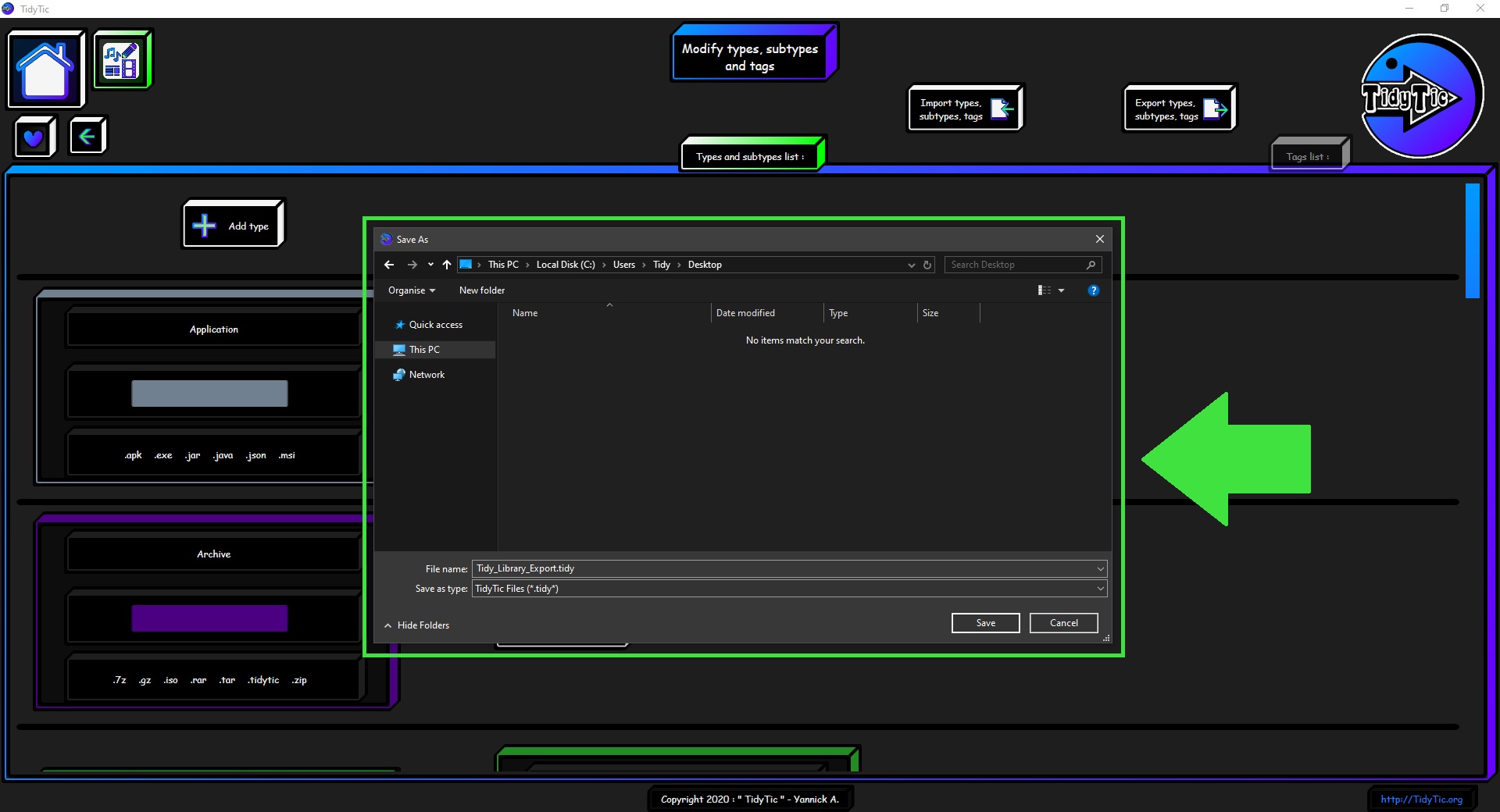1500x812 pixels.
Task: Navigate back in the Save As dialog
Action: click(x=389, y=265)
